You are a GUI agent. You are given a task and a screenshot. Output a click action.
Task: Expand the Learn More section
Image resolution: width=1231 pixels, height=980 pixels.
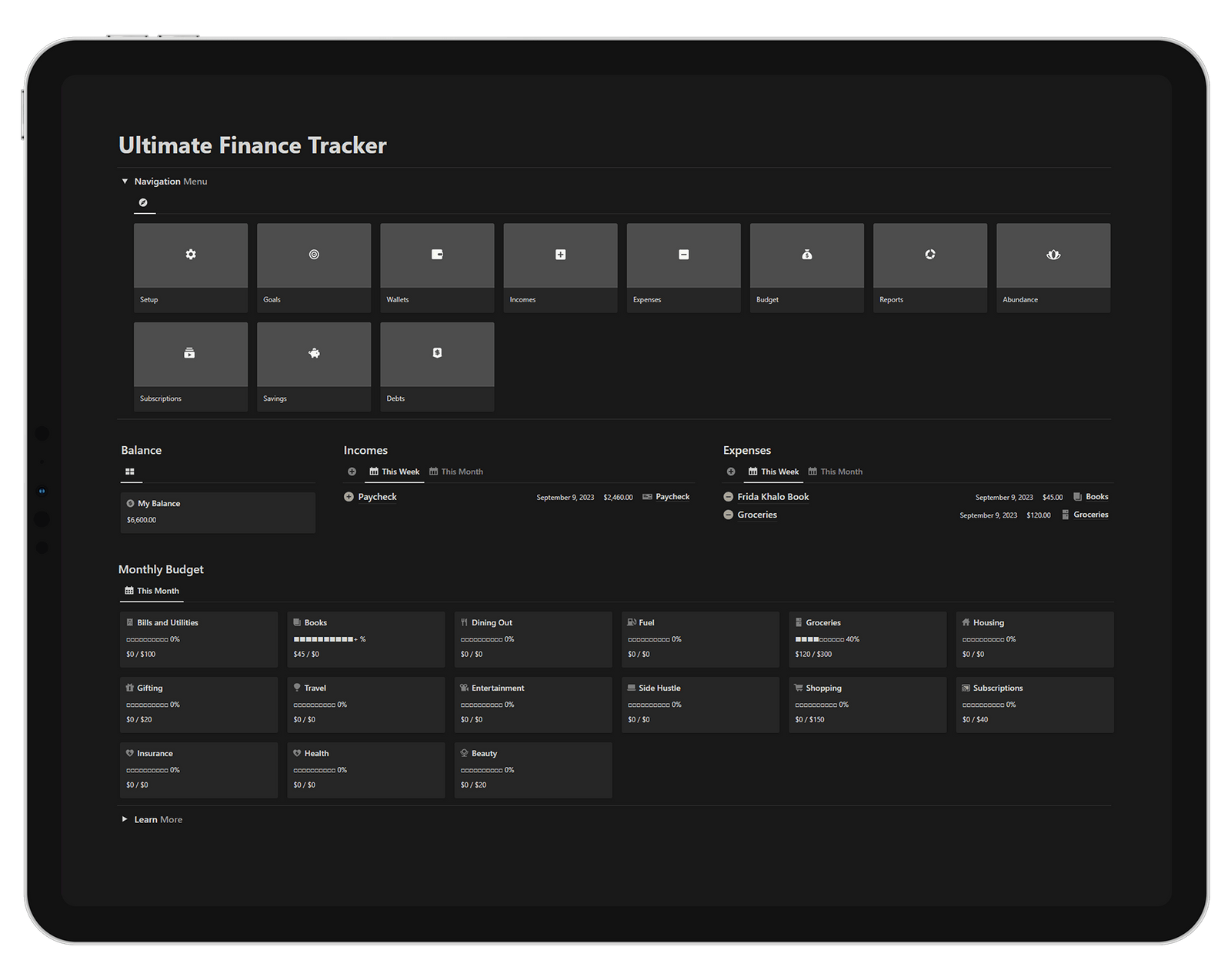click(125, 819)
